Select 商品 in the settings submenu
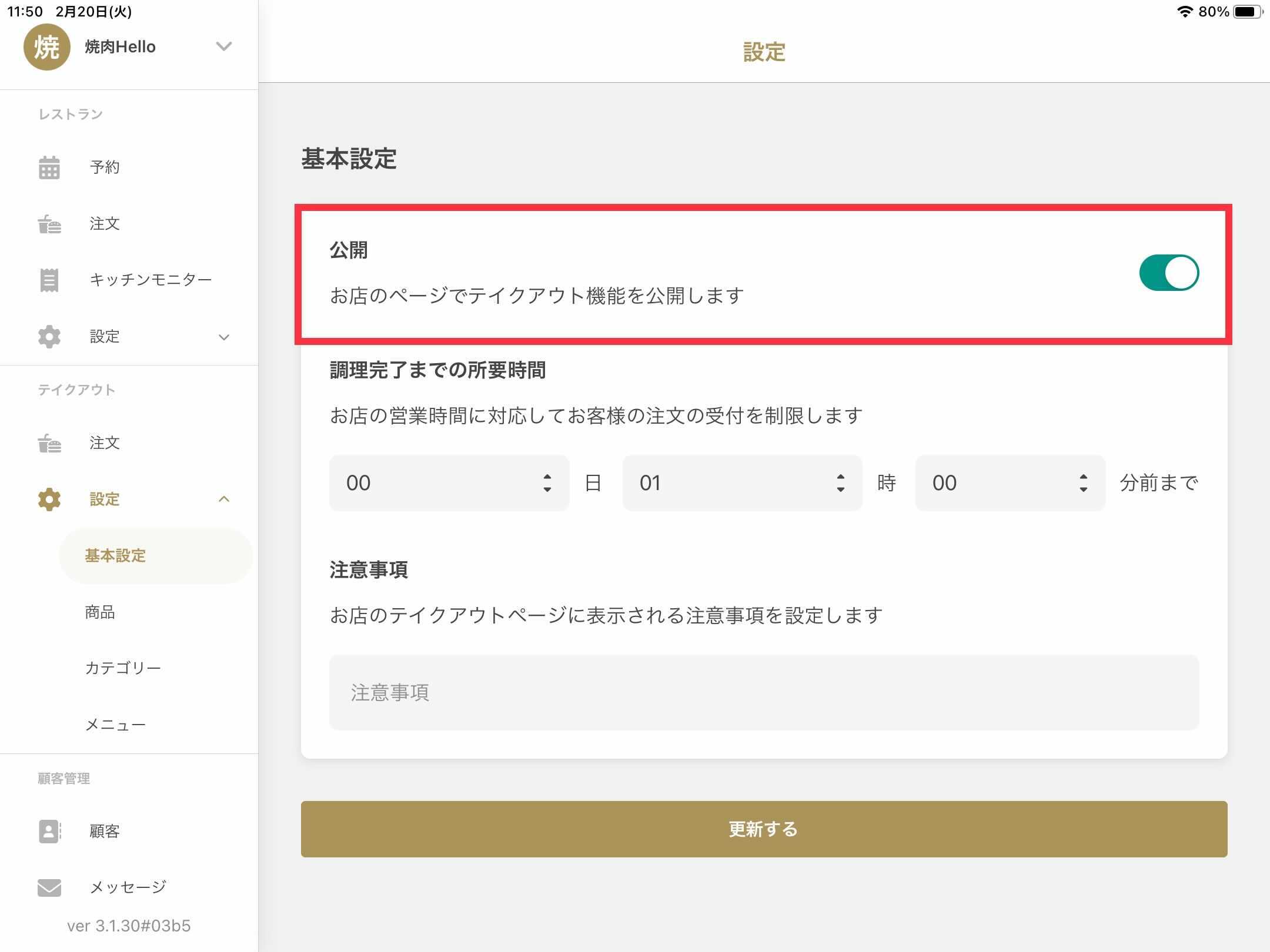Image resolution: width=1270 pixels, height=952 pixels. click(x=100, y=612)
